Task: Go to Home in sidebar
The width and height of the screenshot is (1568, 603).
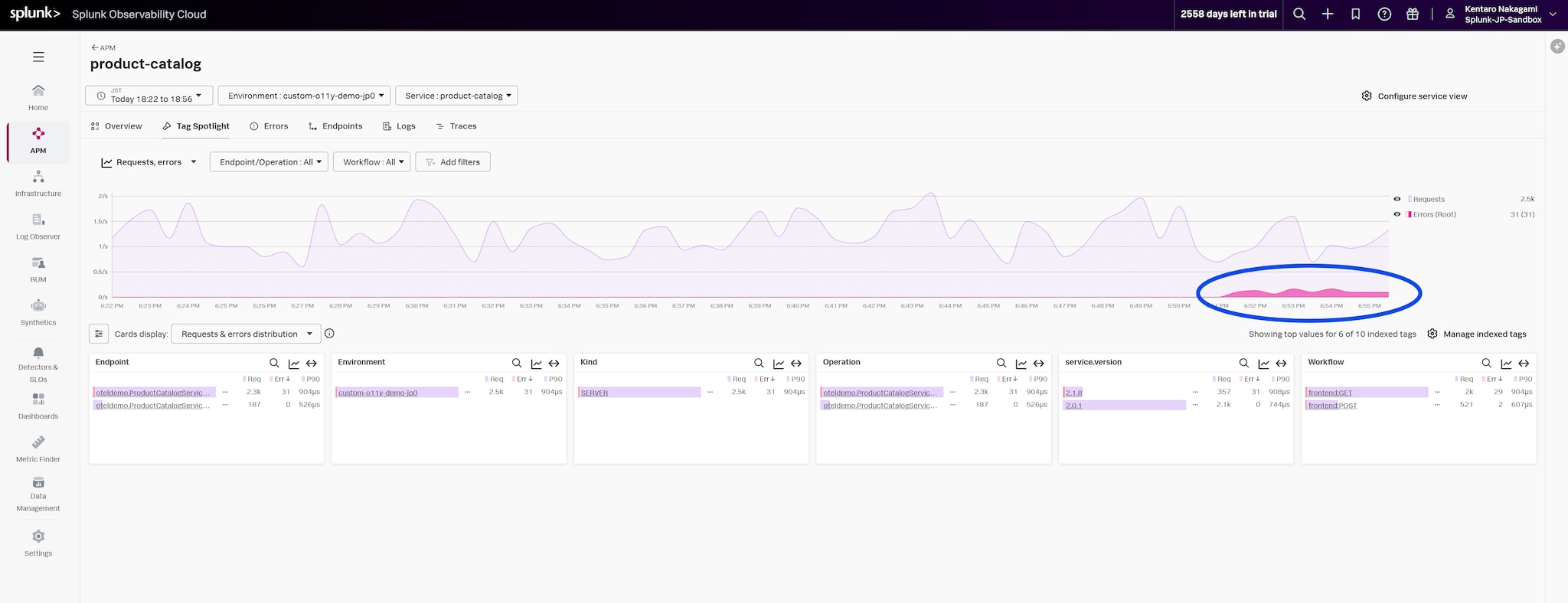Action: point(38,98)
